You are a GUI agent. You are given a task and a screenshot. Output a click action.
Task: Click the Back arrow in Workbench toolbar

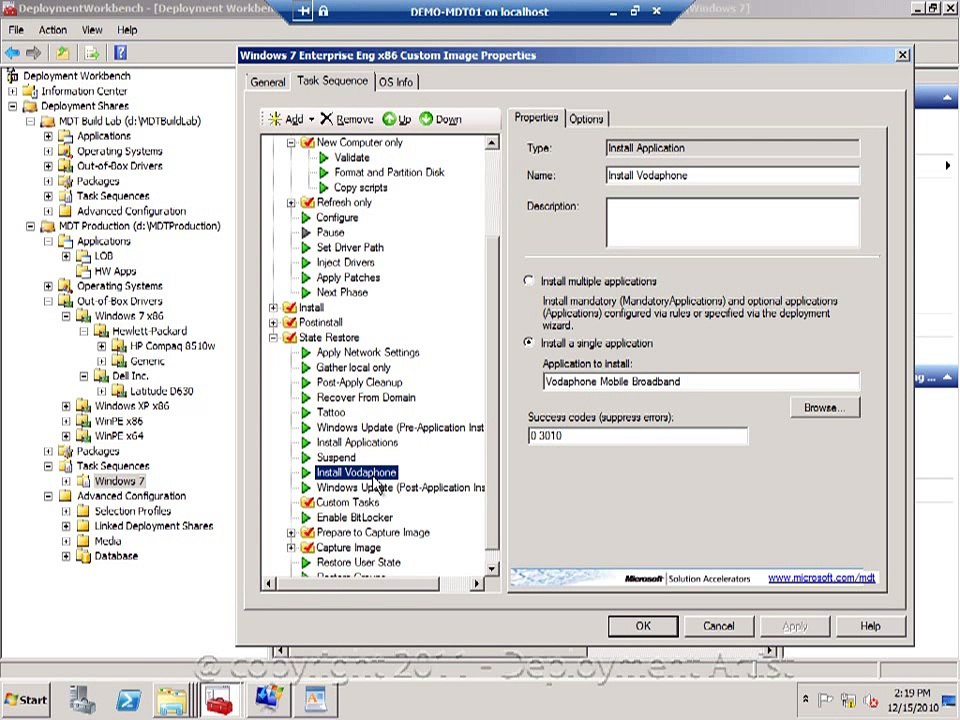tap(12, 53)
